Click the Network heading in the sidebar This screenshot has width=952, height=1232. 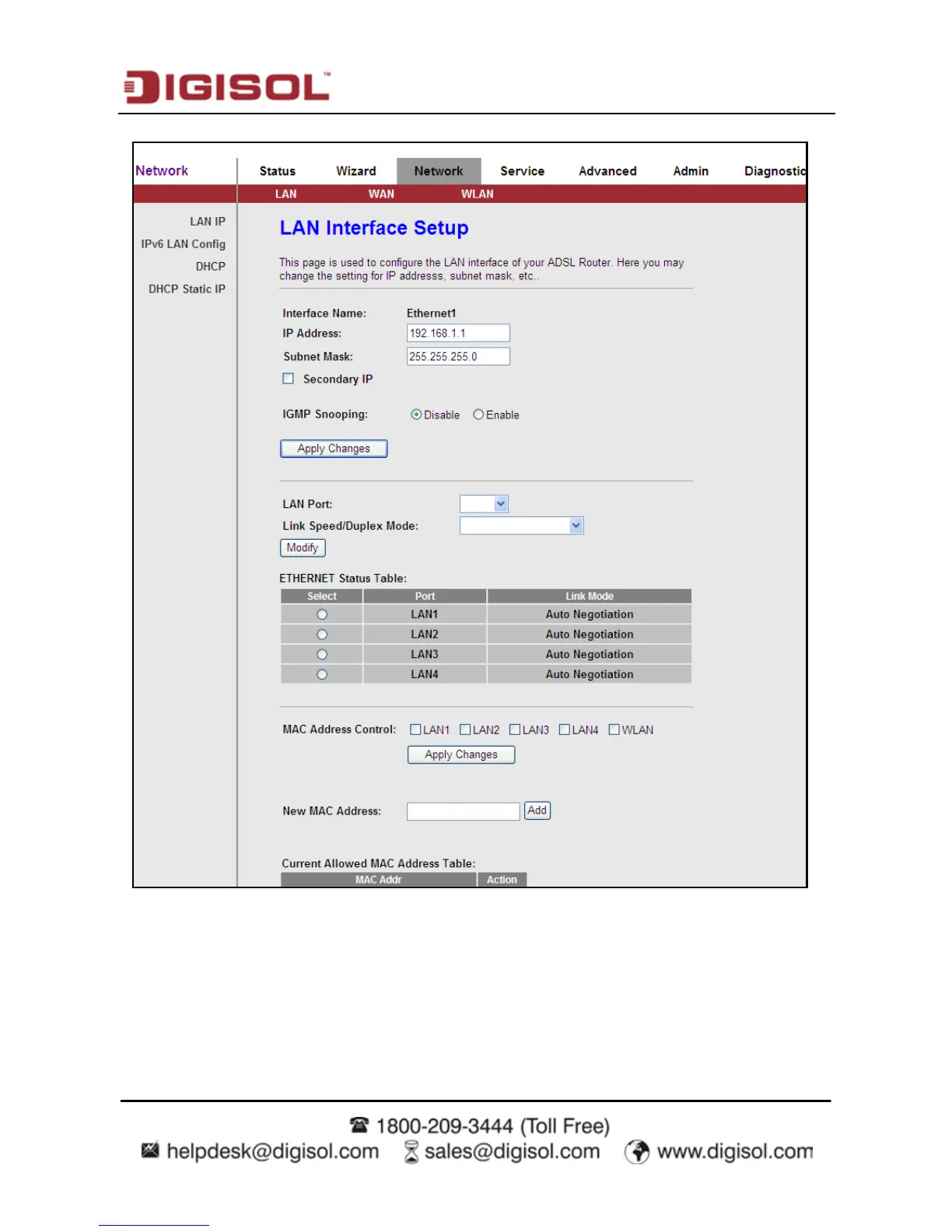[x=162, y=171]
